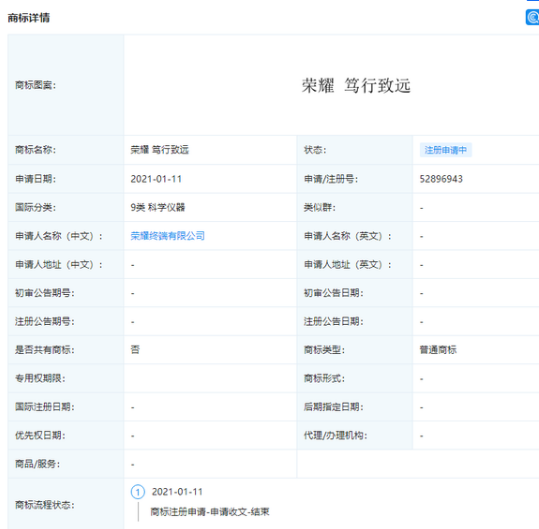
Task: Click the 申请人地址（中文） label
Action: pos(59,265)
